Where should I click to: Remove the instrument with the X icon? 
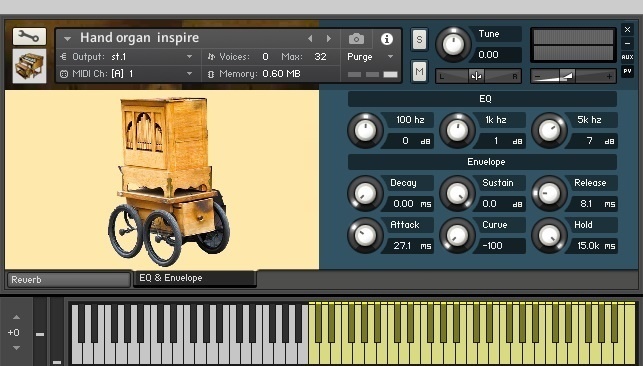(x=627, y=30)
